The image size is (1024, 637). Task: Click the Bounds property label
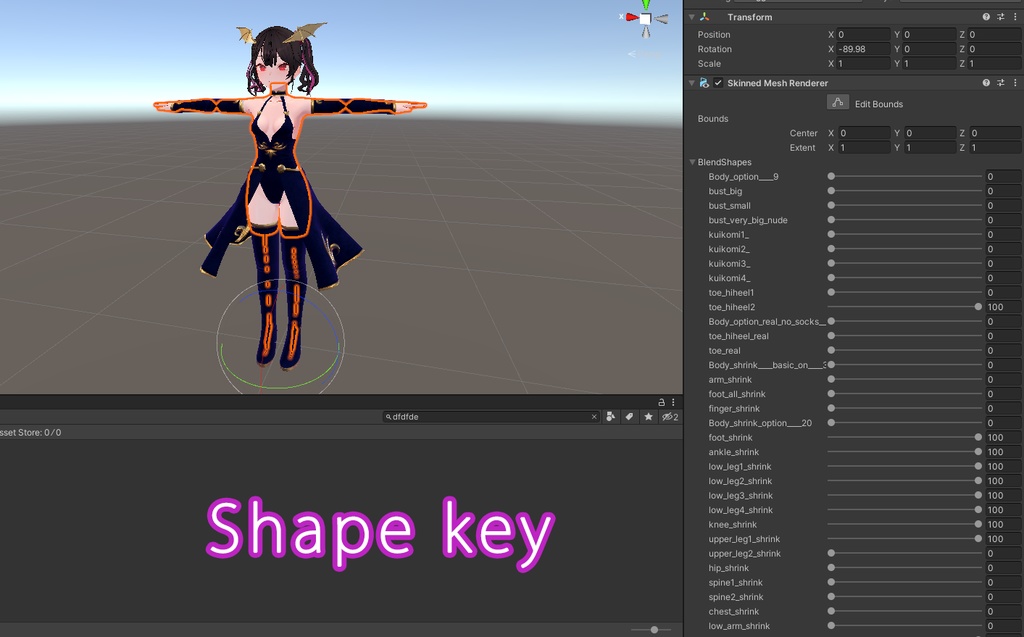[x=712, y=118]
